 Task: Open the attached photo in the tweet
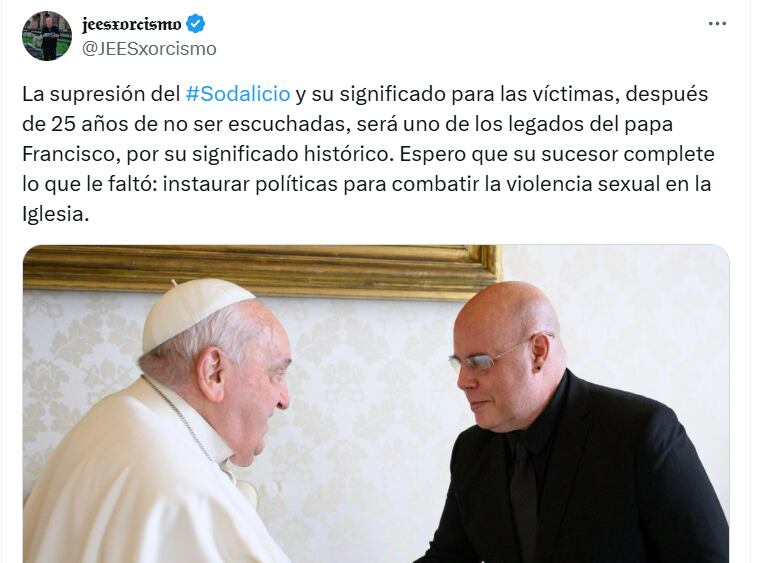pos(376,404)
